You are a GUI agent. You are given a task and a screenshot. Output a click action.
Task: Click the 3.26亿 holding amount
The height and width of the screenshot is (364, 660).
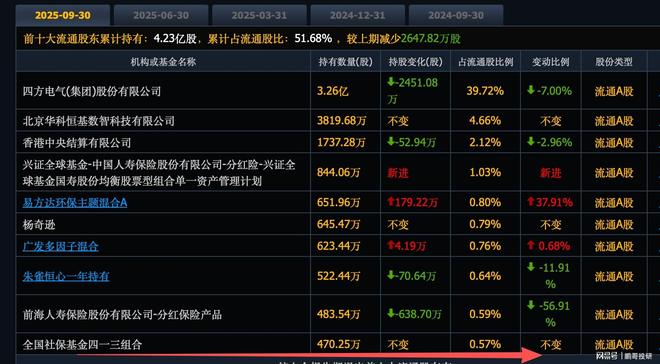(333, 91)
